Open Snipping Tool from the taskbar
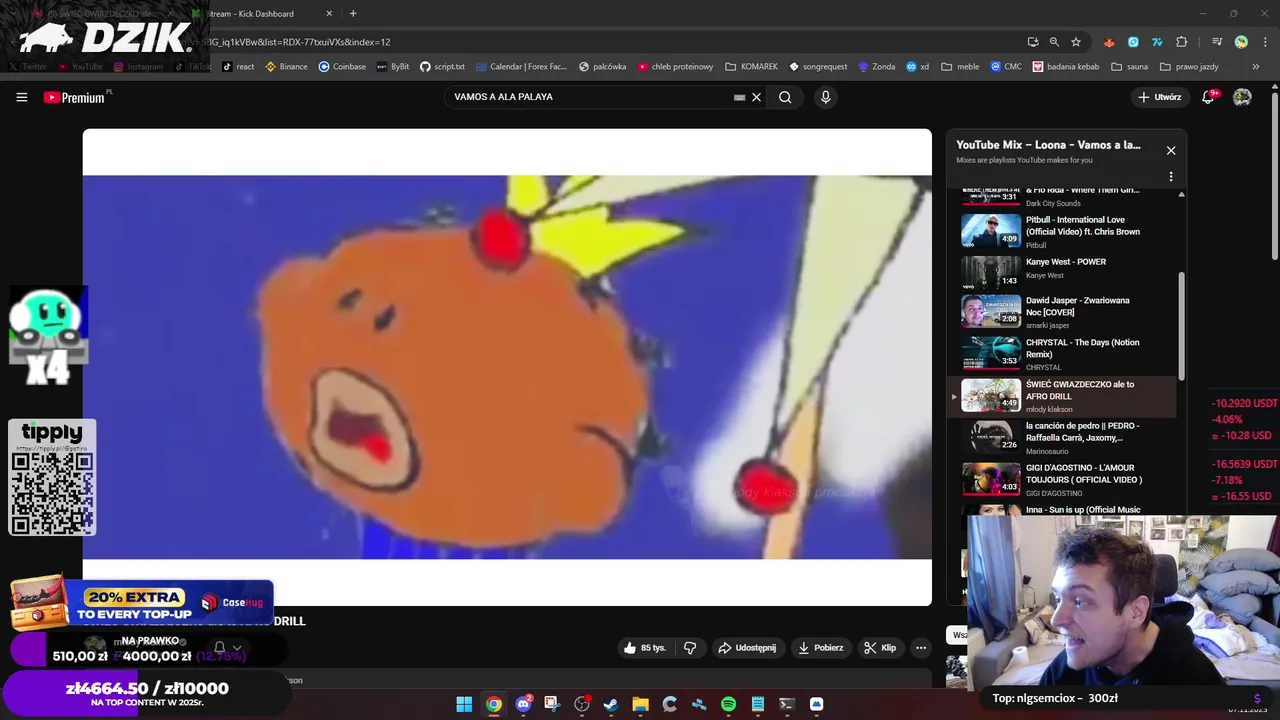This screenshot has width=1280, height=720. click(x=552, y=704)
